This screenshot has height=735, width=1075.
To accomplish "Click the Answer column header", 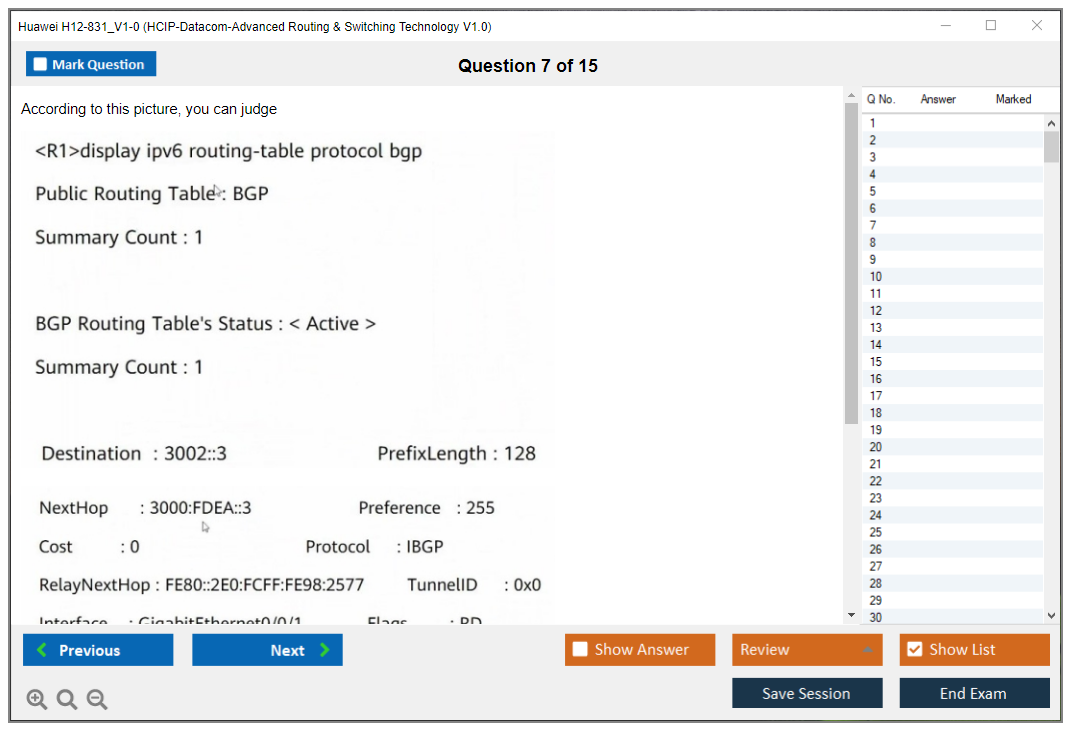I will [938, 99].
